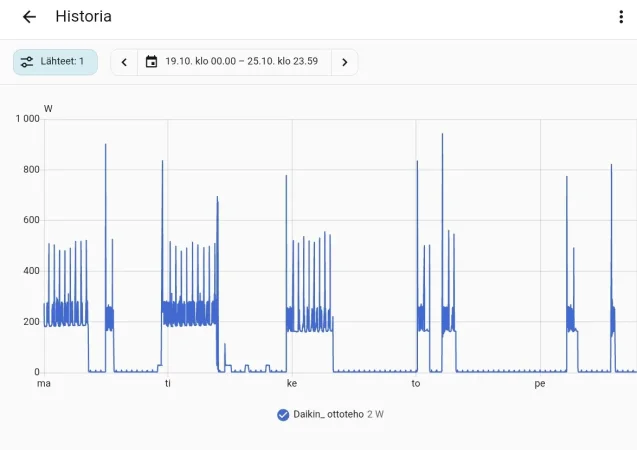
Task: Open the calendar icon date picker
Action: click(151, 61)
